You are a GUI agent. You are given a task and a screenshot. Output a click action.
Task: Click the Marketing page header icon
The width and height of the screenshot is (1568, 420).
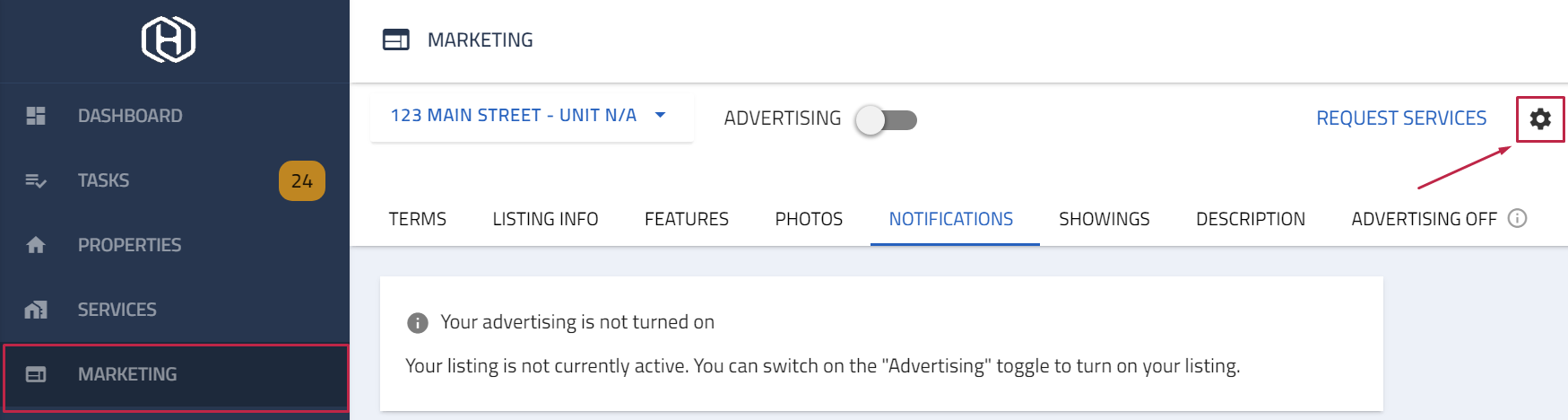(396, 39)
